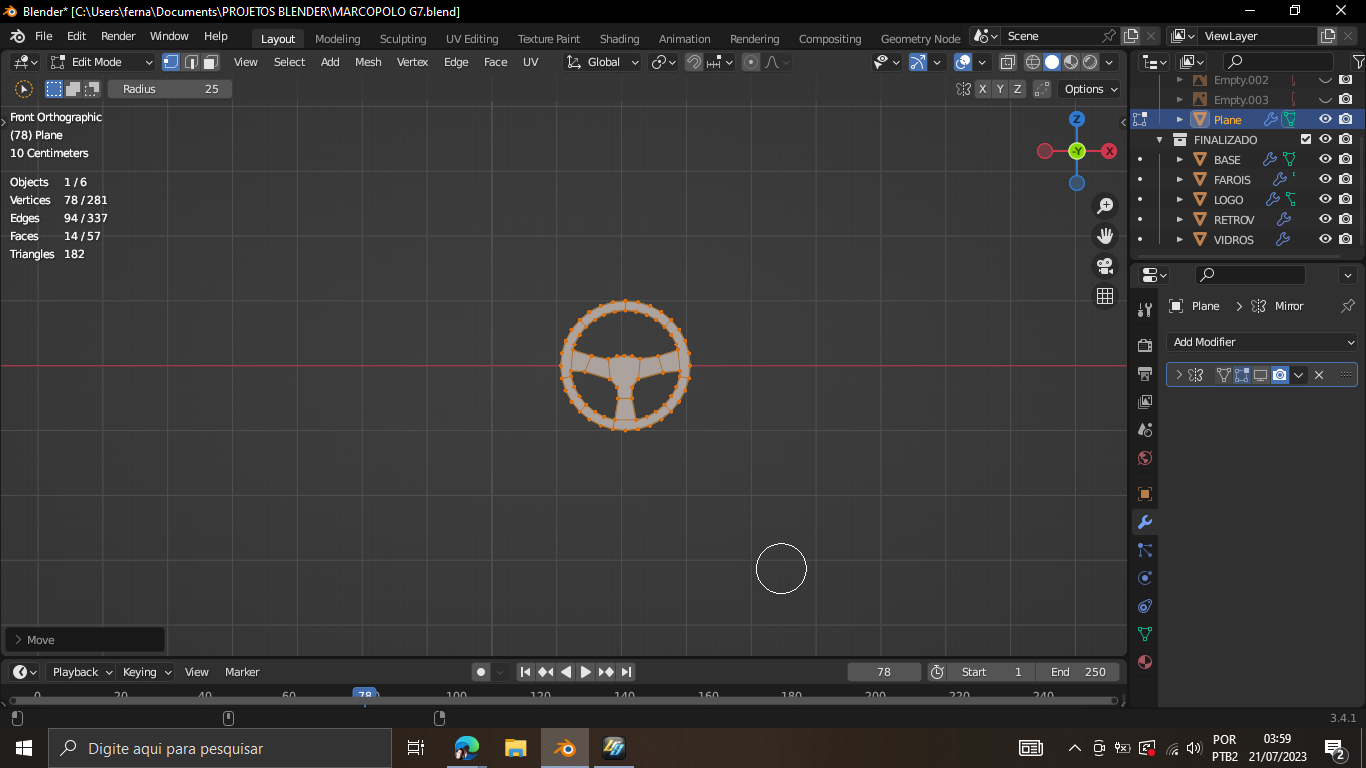1366x768 pixels.
Task: Open the Vertex menu
Action: click(412, 62)
